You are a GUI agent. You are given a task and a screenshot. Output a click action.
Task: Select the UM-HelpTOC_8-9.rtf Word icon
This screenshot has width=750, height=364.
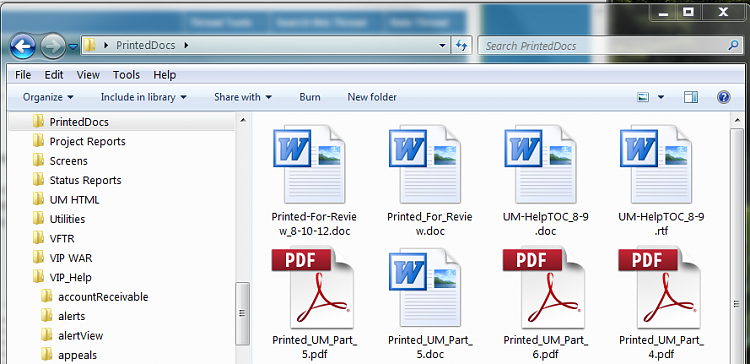coord(656,164)
